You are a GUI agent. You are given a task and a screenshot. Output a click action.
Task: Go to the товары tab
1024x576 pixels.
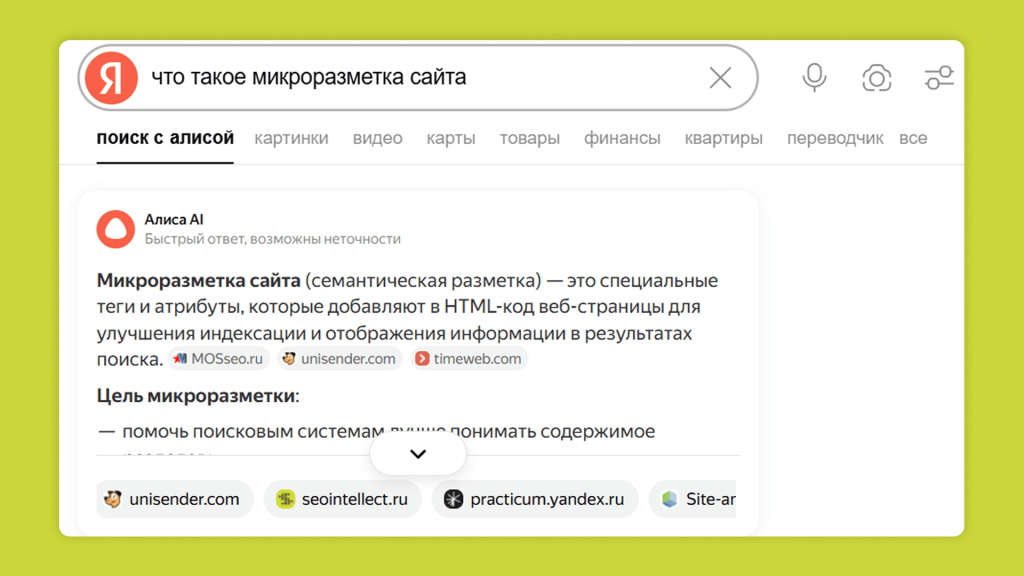pyautogui.click(x=530, y=138)
